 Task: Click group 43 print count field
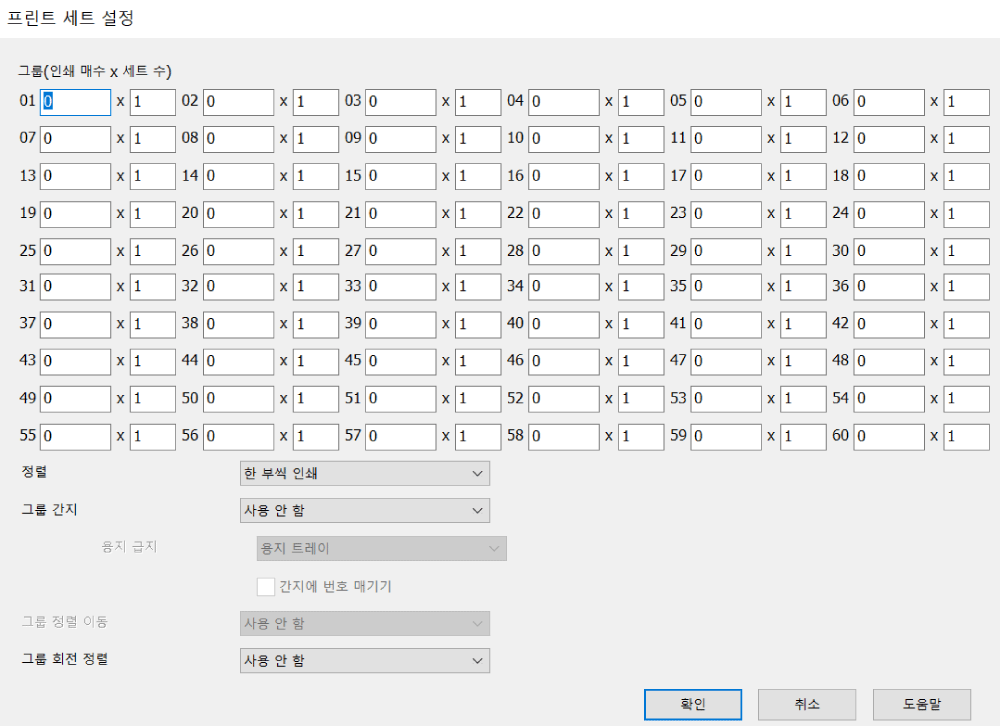75,361
